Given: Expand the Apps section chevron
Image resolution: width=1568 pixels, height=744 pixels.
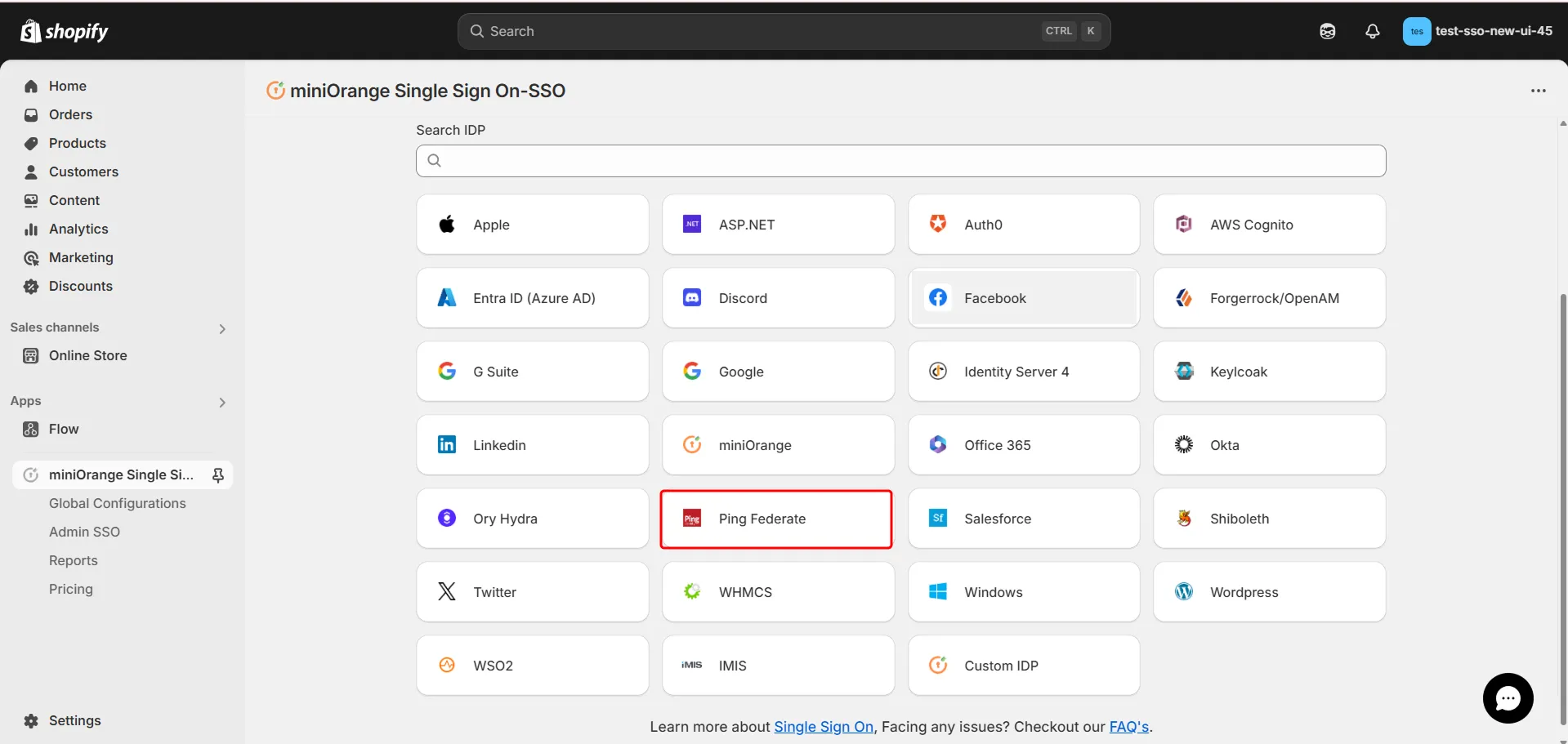Looking at the screenshot, I should (x=222, y=403).
